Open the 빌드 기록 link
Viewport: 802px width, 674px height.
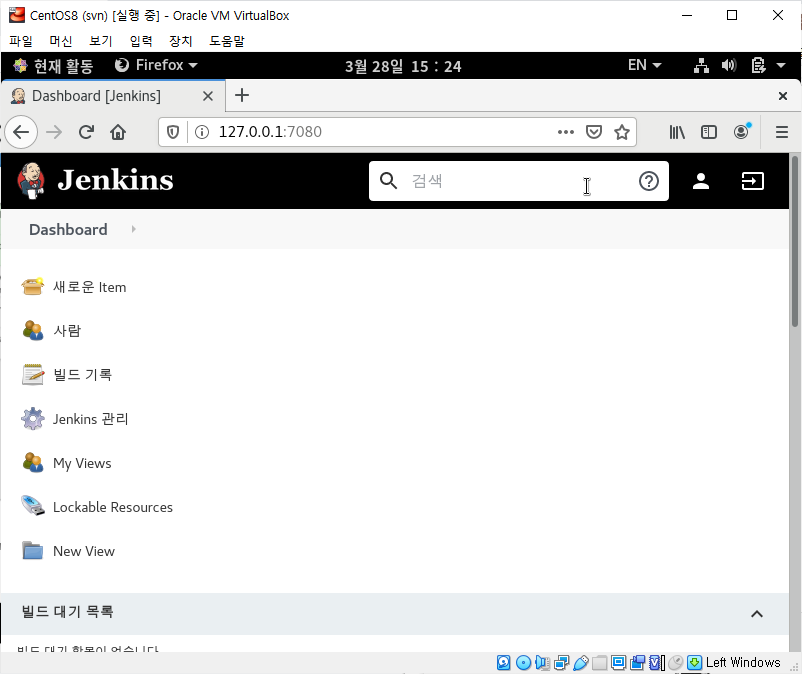[x=82, y=375]
